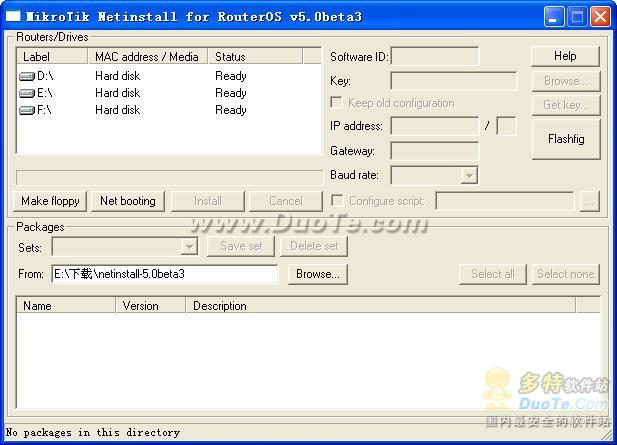Open configure script file picker ellipsis button
Image resolution: width=617 pixels, height=445 pixels.
[589, 201]
